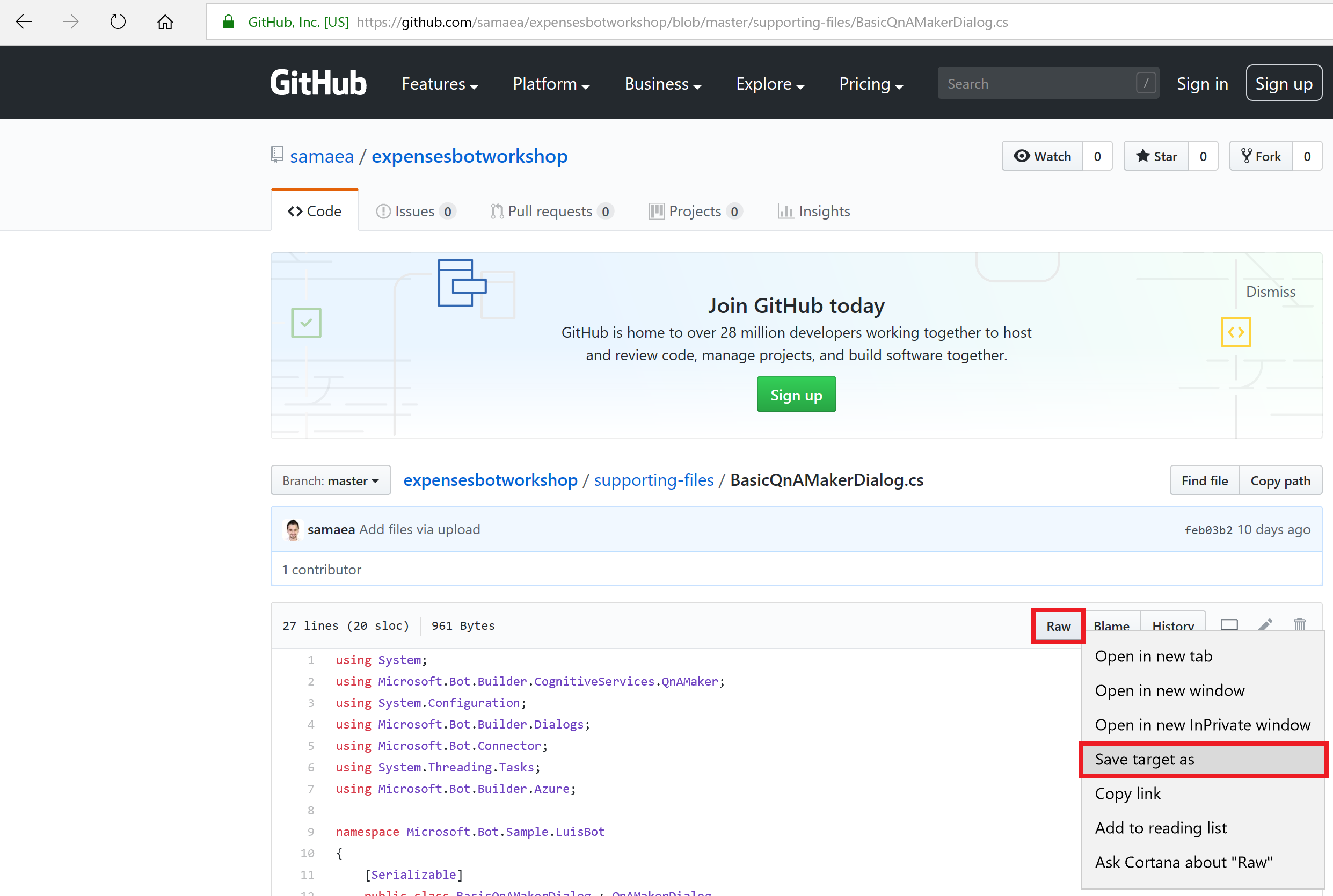1333x896 pixels.
Task: Open the Branch: master selector
Action: (x=331, y=480)
